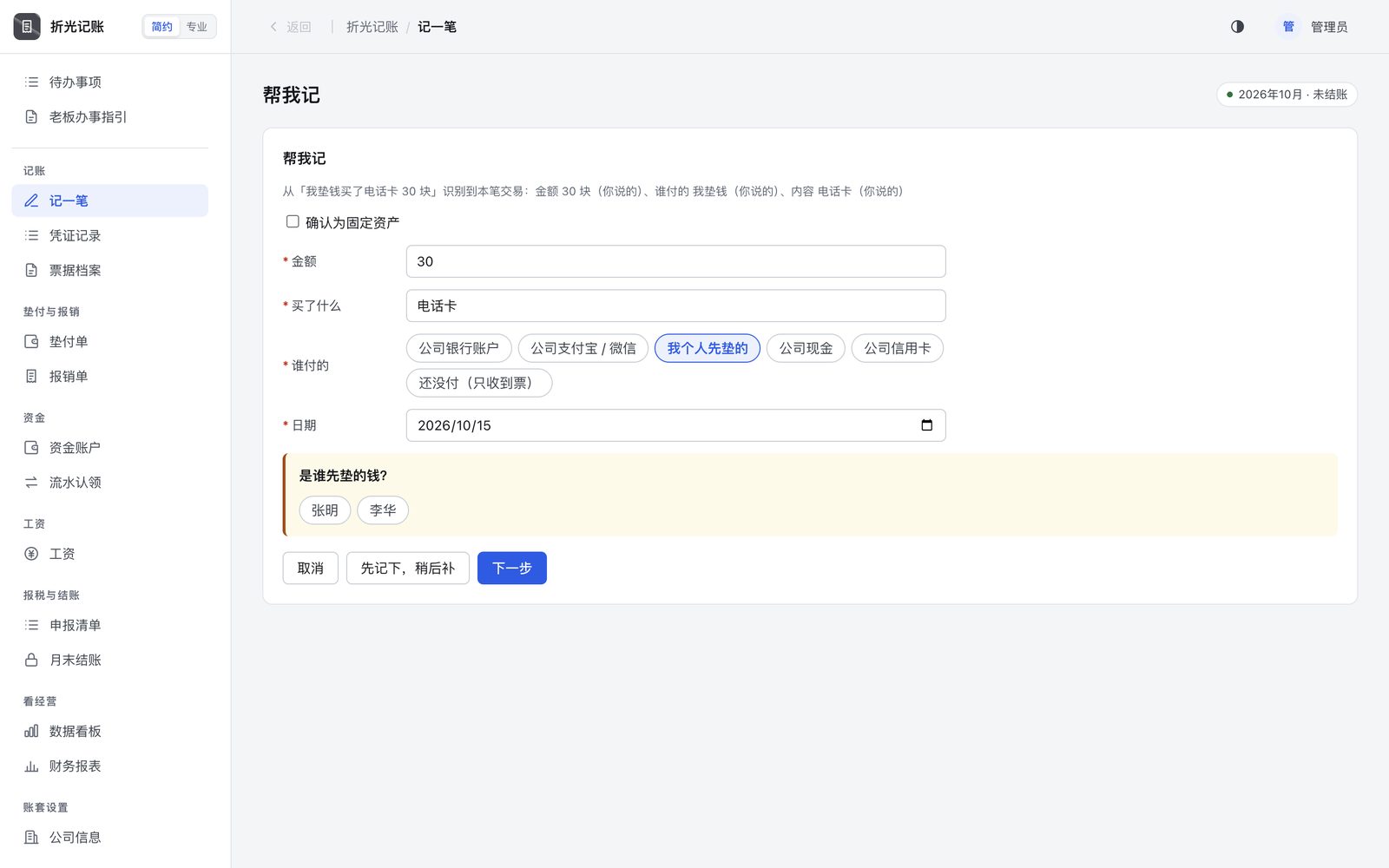This screenshot has width=1389, height=868.
Task: Click the 取消 button
Action: point(311,569)
